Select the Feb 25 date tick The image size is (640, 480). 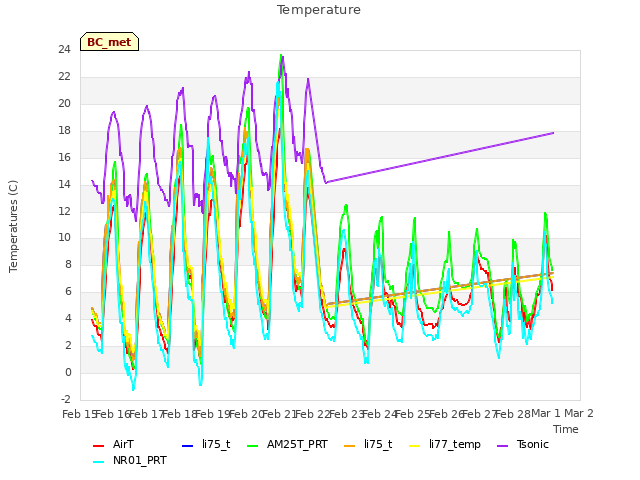click(x=413, y=414)
